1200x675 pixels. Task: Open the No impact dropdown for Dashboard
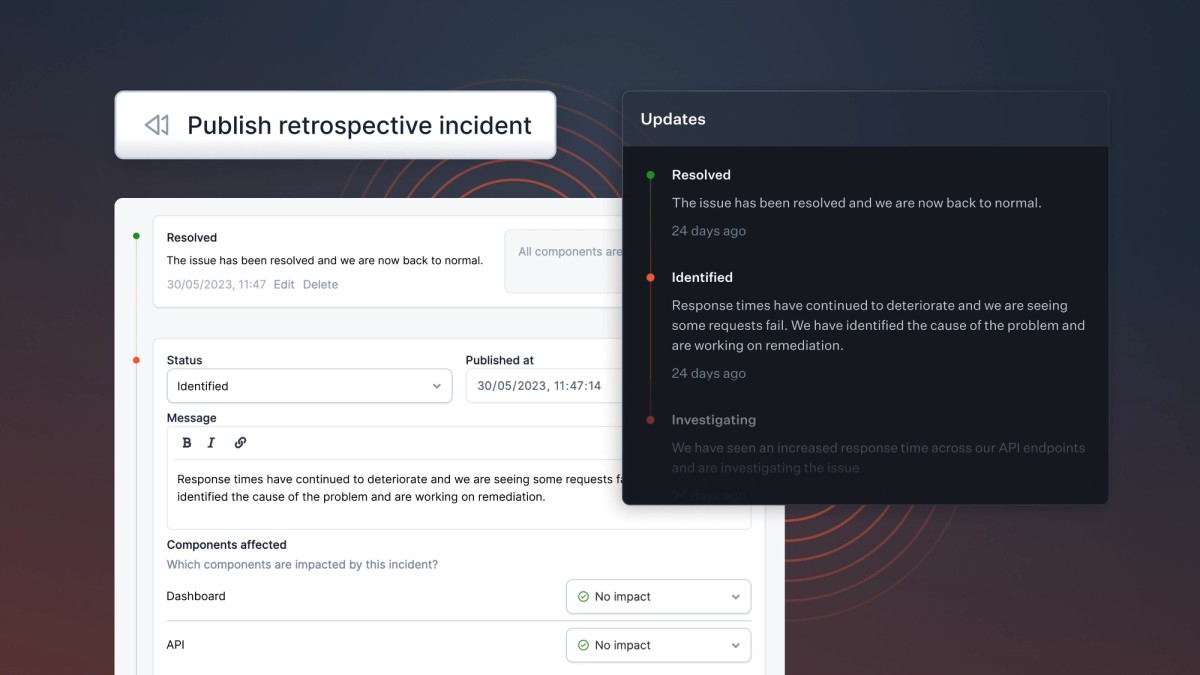tap(658, 596)
